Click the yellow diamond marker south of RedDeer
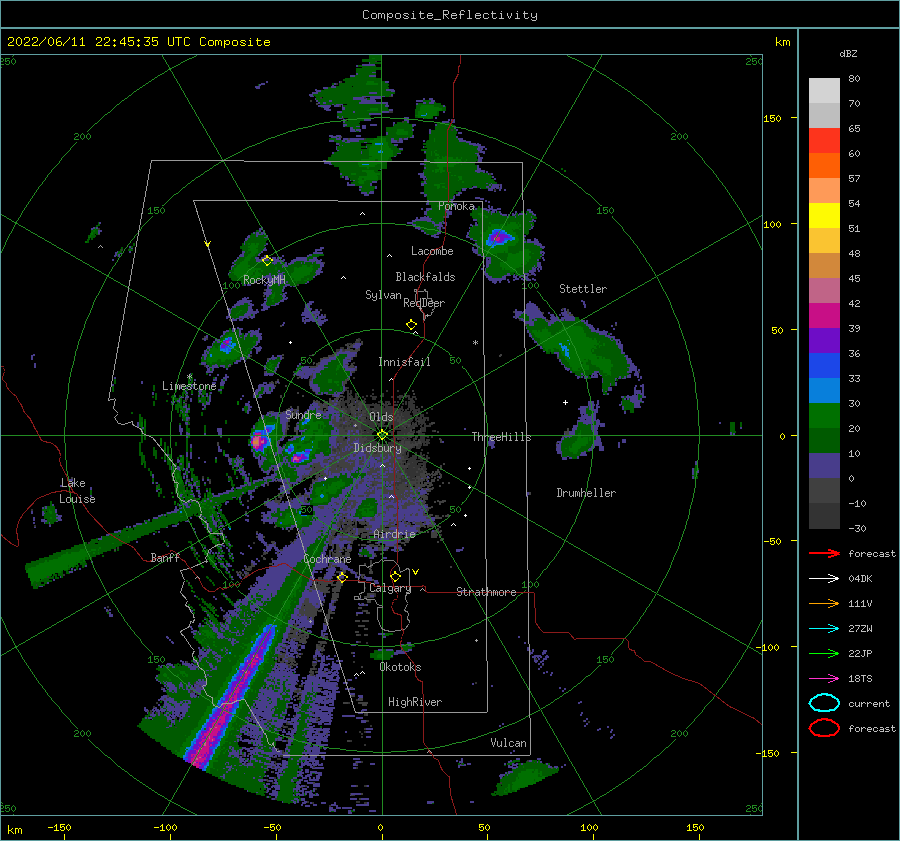The width and height of the screenshot is (900, 841). 412,324
